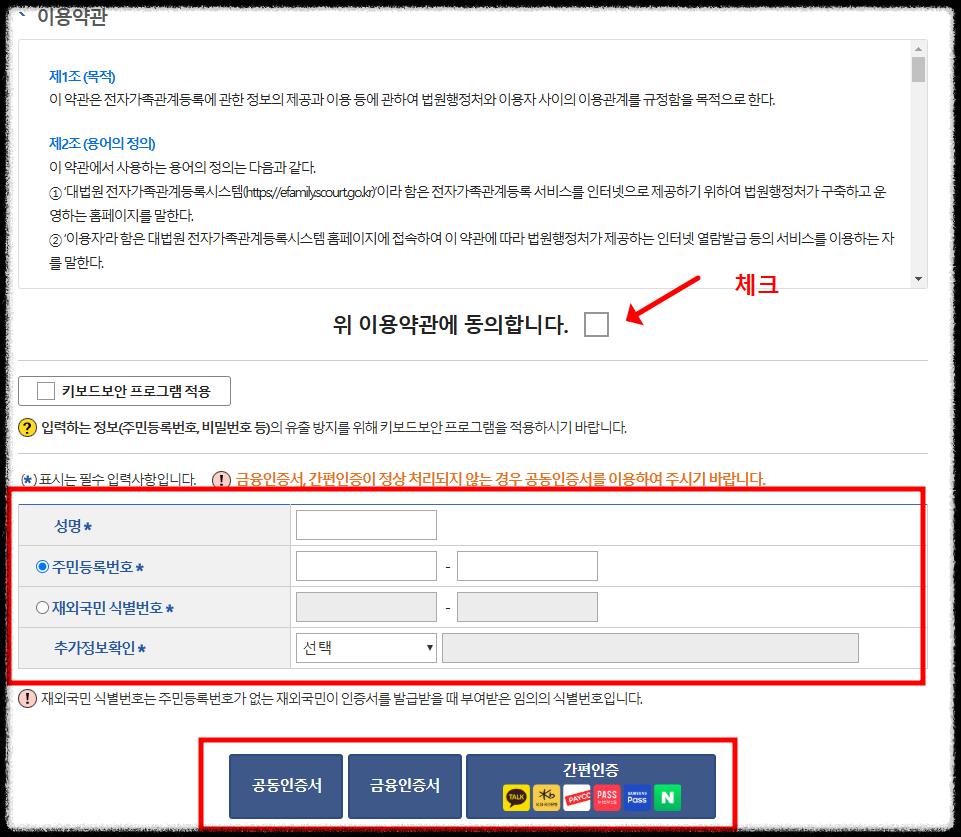Click the ① '대법원 전자가족관계등록시스템 definition line
The width and height of the screenshot is (961, 837).
(x=468, y=203)
